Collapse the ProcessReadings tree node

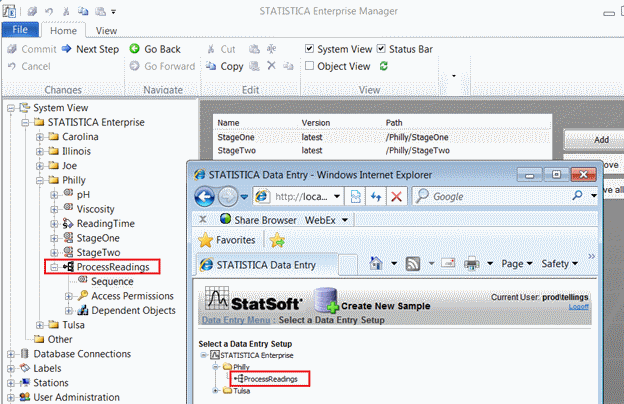tap(54, 267)
